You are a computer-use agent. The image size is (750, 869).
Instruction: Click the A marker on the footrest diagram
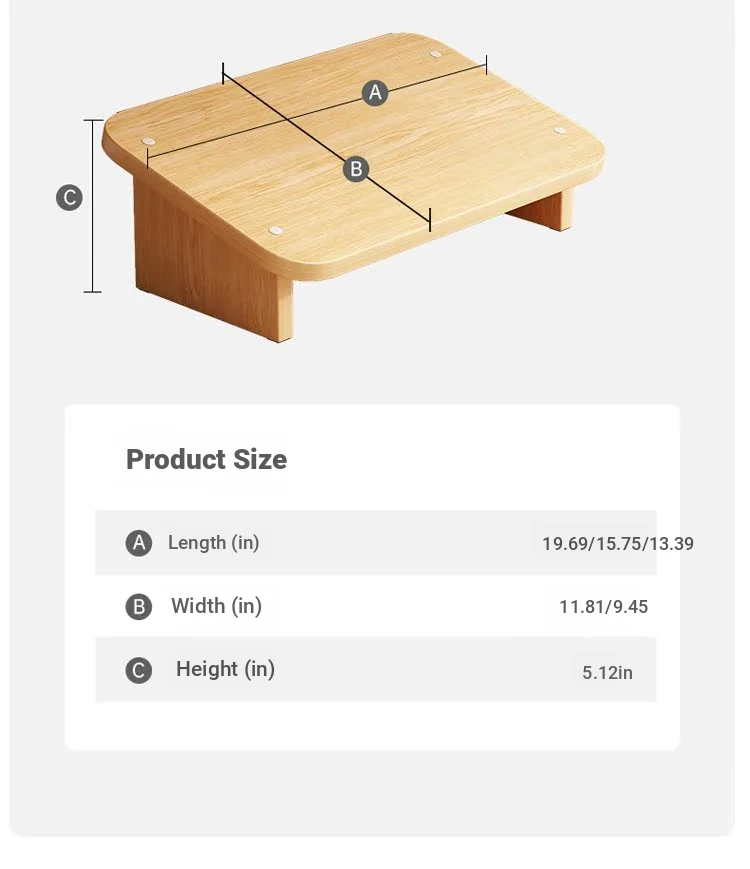375,93
